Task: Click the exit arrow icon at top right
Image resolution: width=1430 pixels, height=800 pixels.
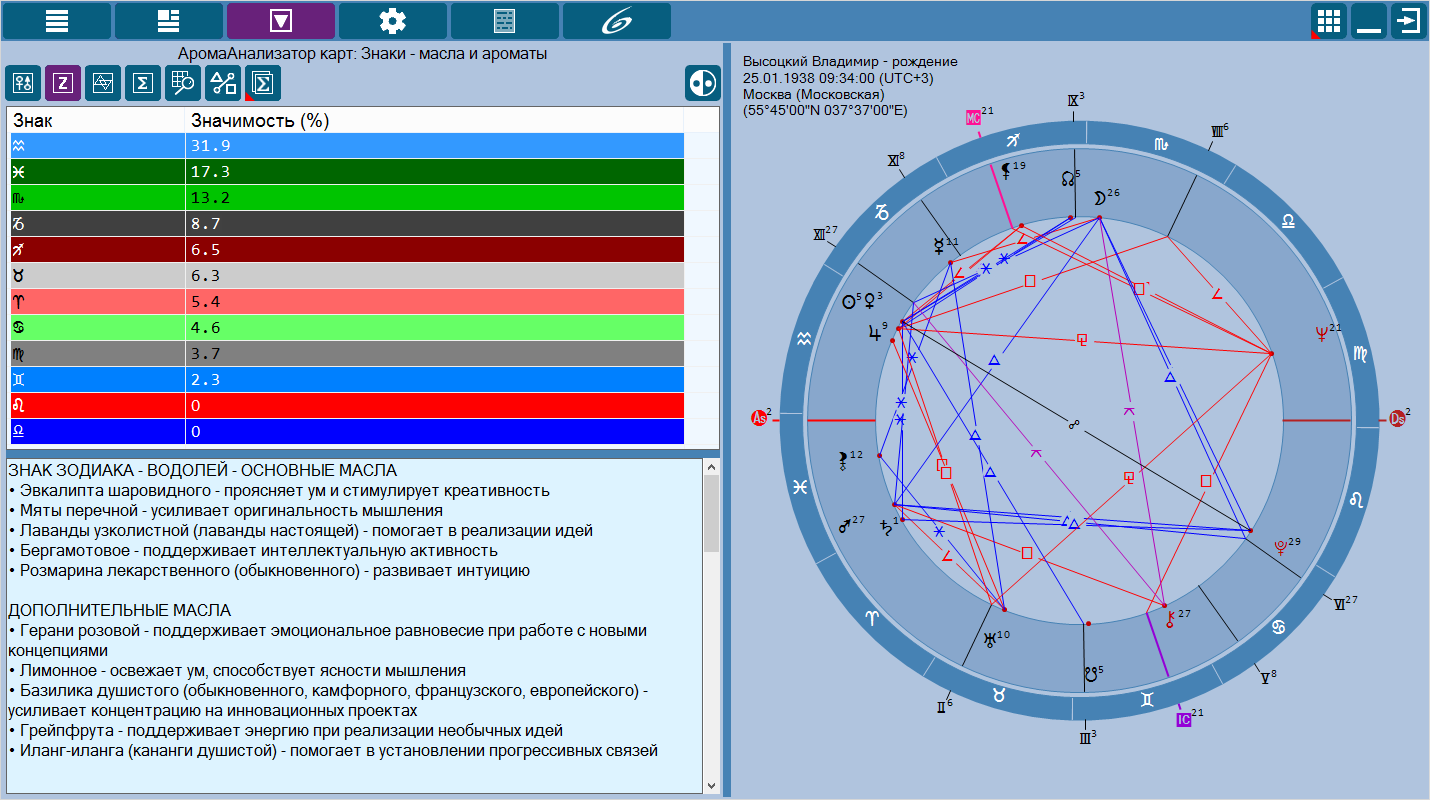Action: (x=1408, y=21)
